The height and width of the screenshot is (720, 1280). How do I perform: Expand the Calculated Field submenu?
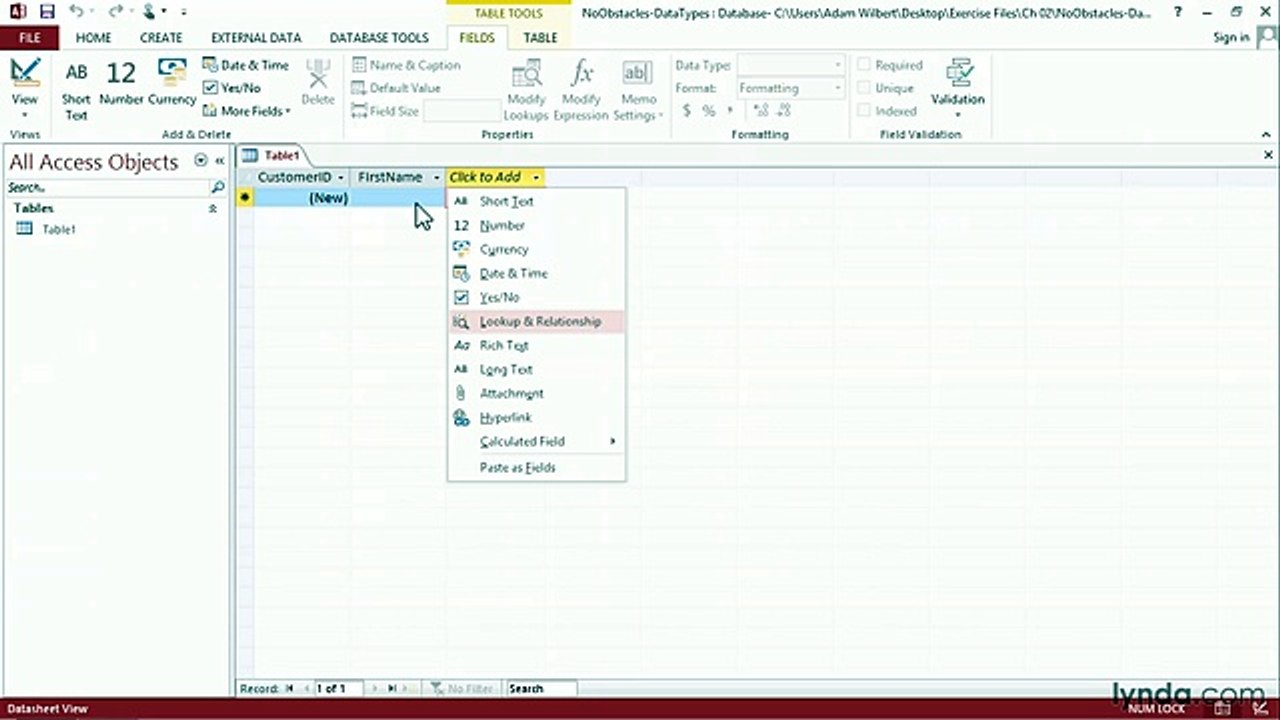pyautogui.click(x=536, y=441)
